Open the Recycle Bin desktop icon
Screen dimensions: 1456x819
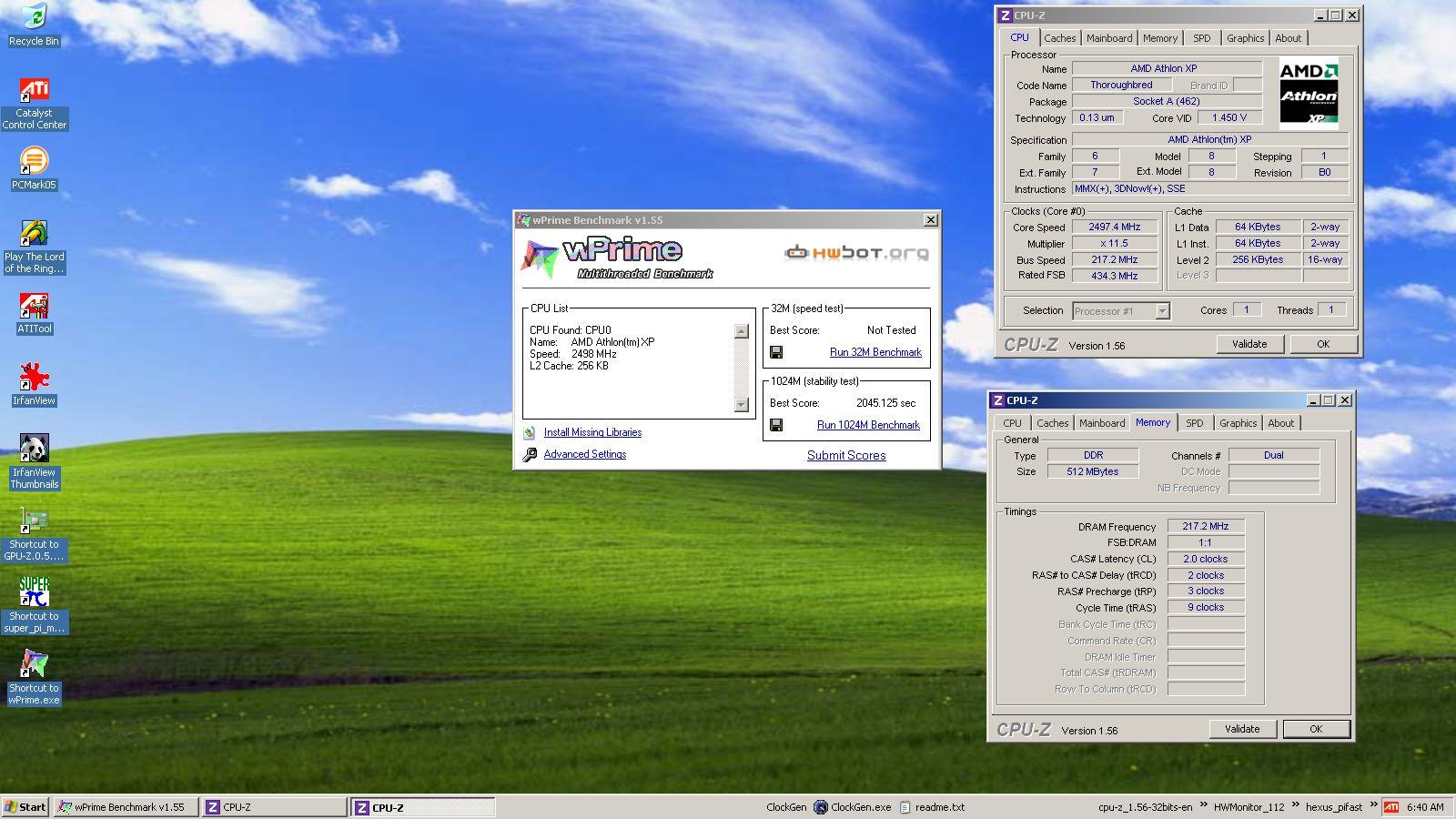click(34, 25)
